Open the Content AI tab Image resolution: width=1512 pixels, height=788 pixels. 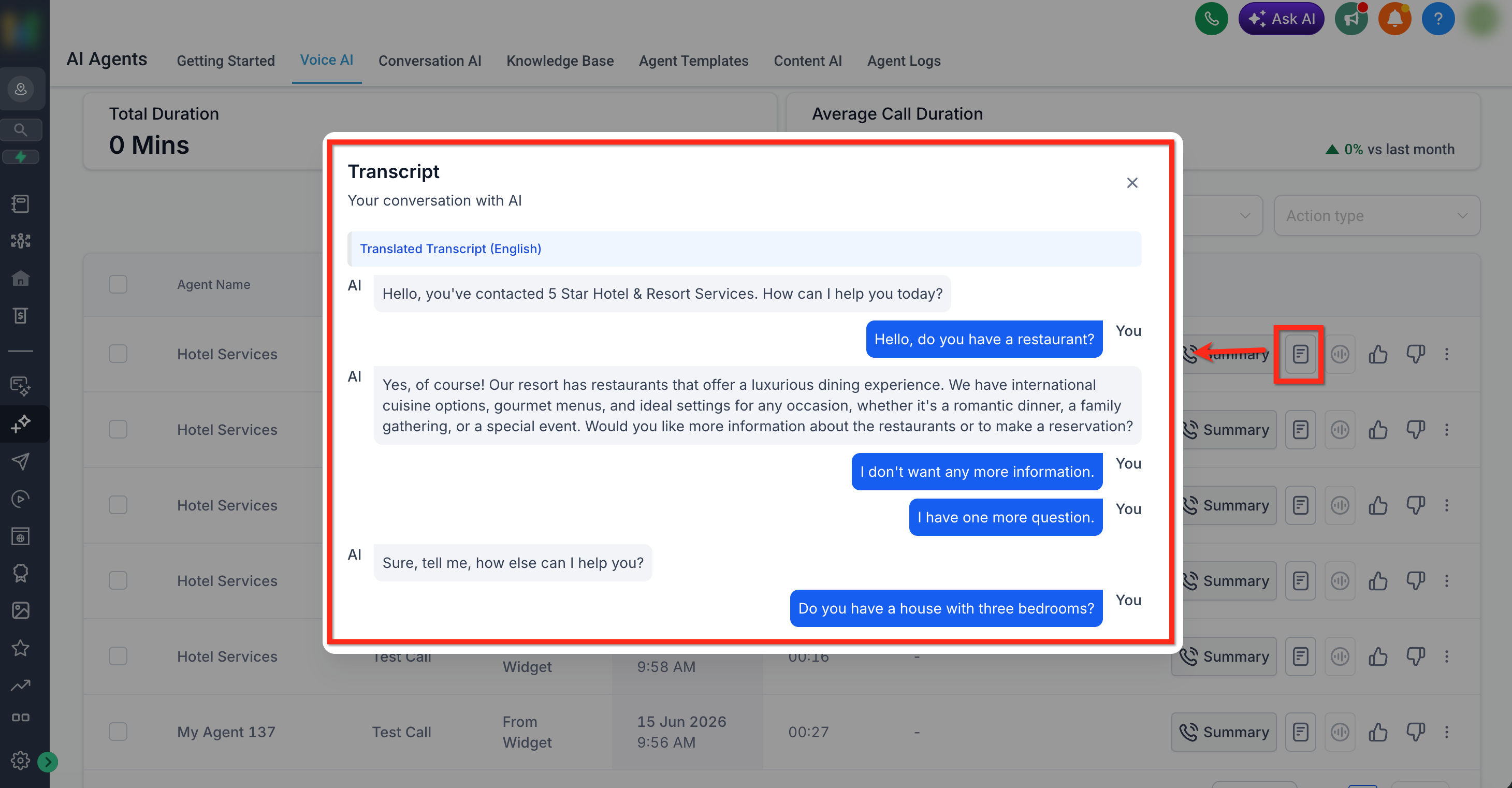[808, 61]
